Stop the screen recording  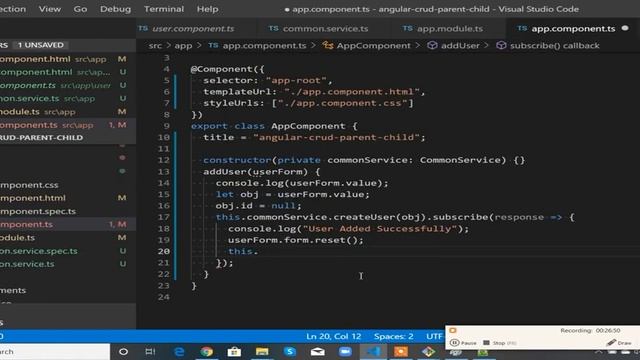pyautogui.click(x=500, y=343)
